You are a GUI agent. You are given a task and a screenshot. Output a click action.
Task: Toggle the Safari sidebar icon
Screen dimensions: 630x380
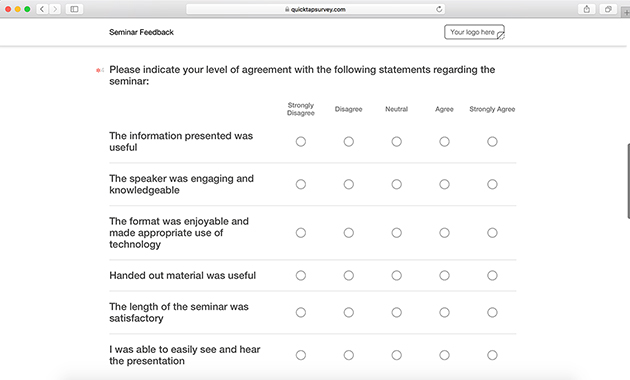pyautogui.click(x=74, y=9)
